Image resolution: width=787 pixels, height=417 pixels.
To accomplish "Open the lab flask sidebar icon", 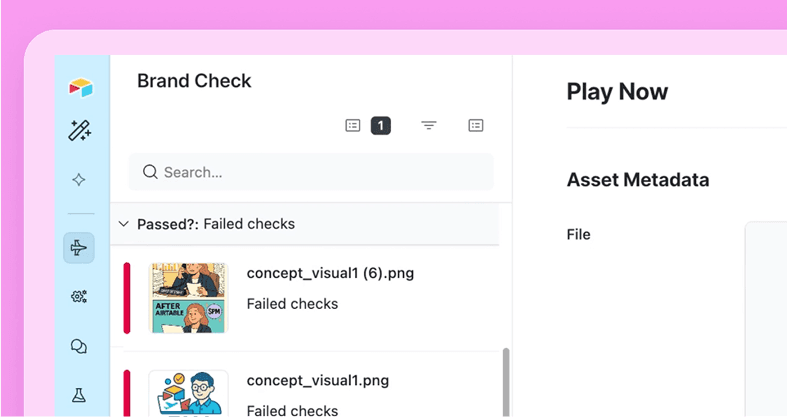I will coord(79,396).
